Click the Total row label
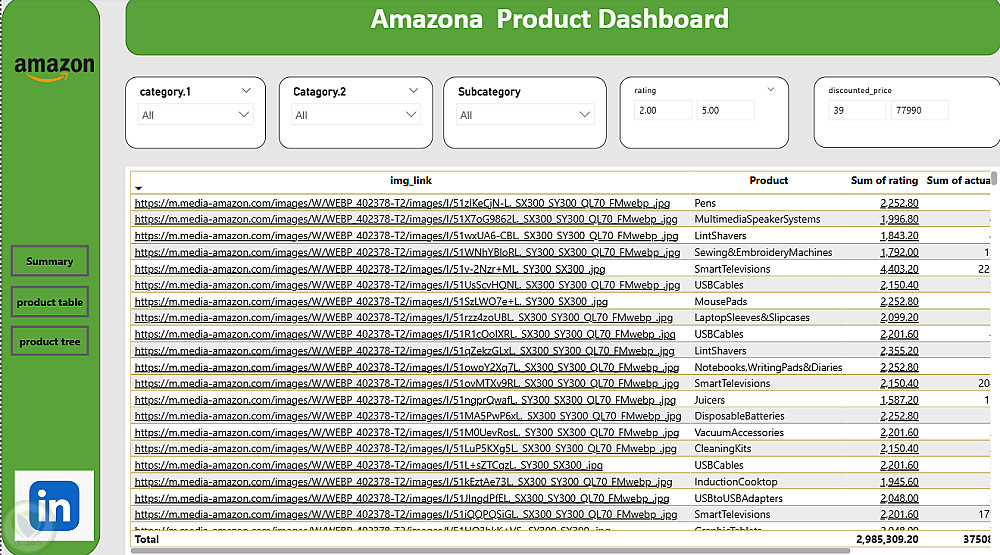The width and height of the screenshot is (1000, 555). click(147, 539)
